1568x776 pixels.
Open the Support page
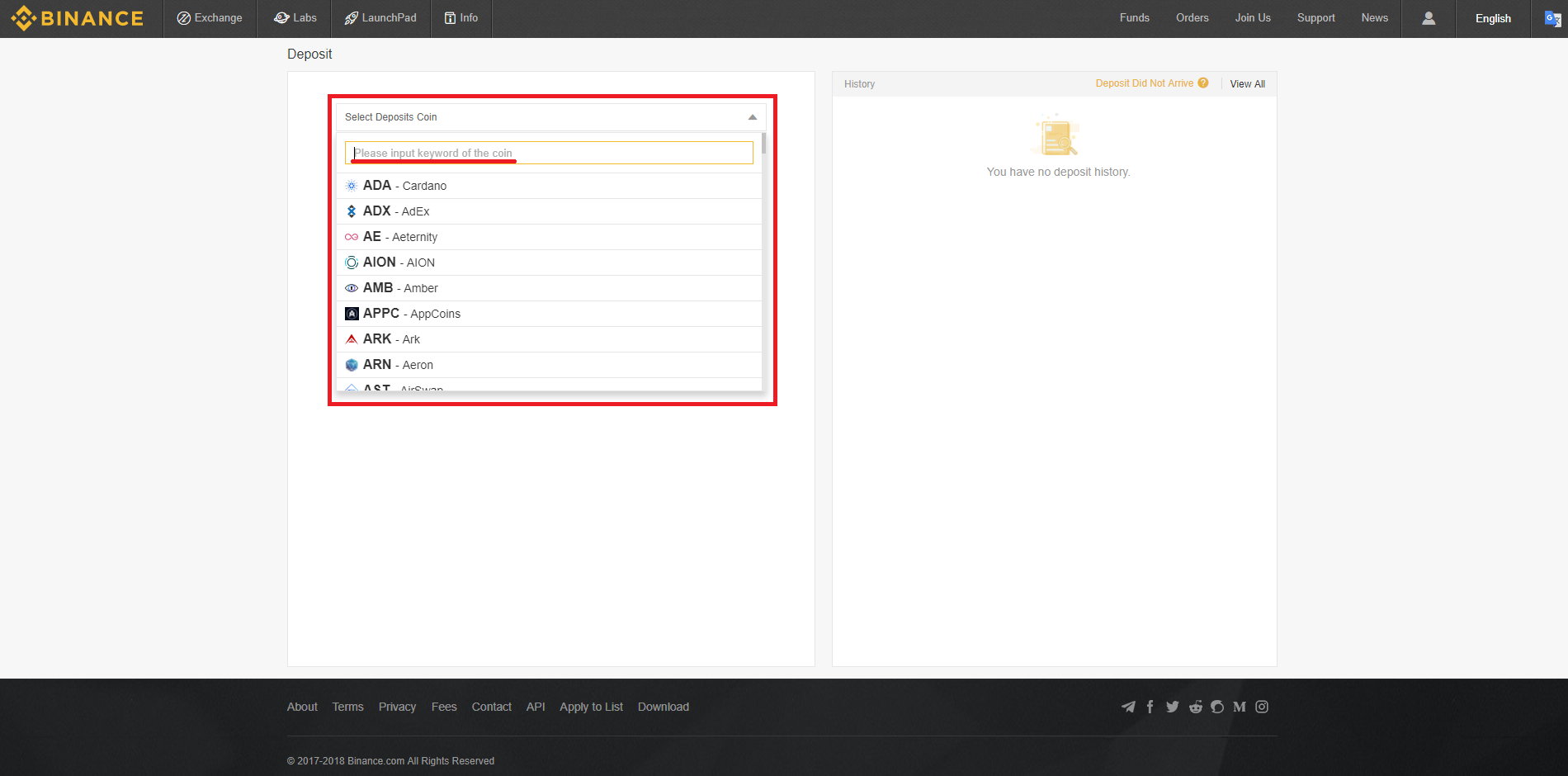[x=1315, y=18]
